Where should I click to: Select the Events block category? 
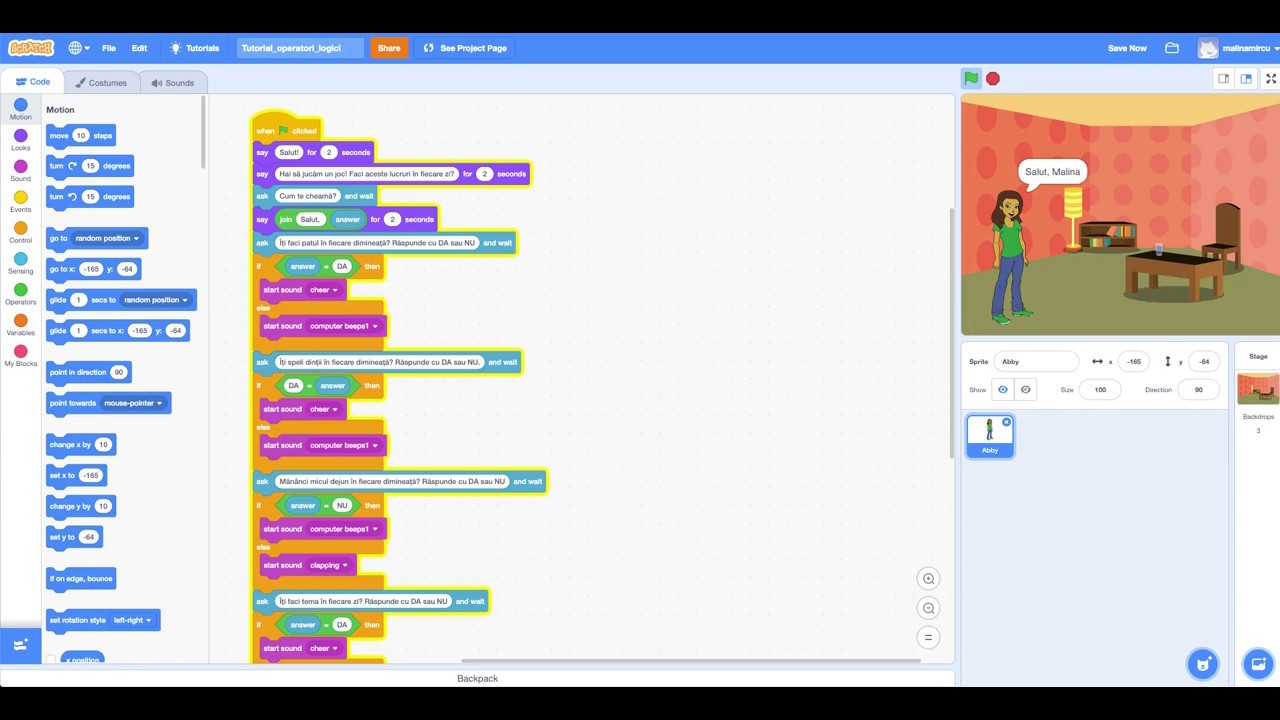20,203
